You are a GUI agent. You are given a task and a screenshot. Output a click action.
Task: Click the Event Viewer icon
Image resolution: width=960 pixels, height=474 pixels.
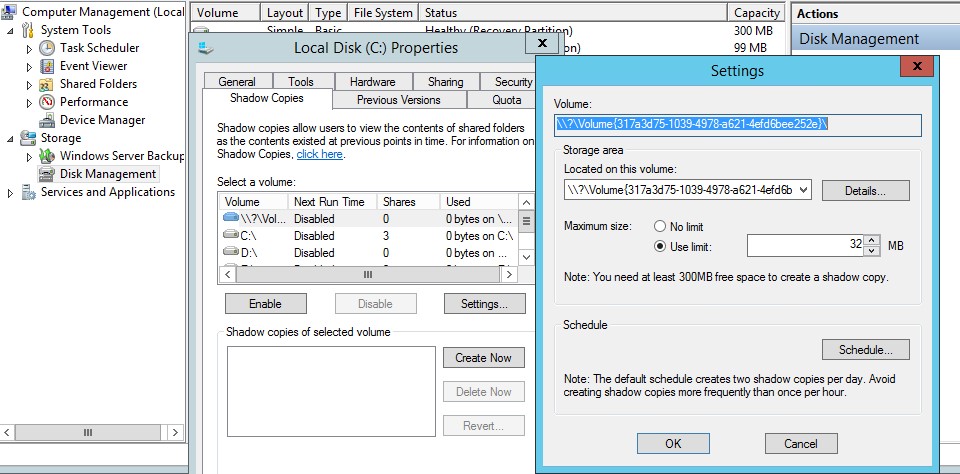point(47,66)
